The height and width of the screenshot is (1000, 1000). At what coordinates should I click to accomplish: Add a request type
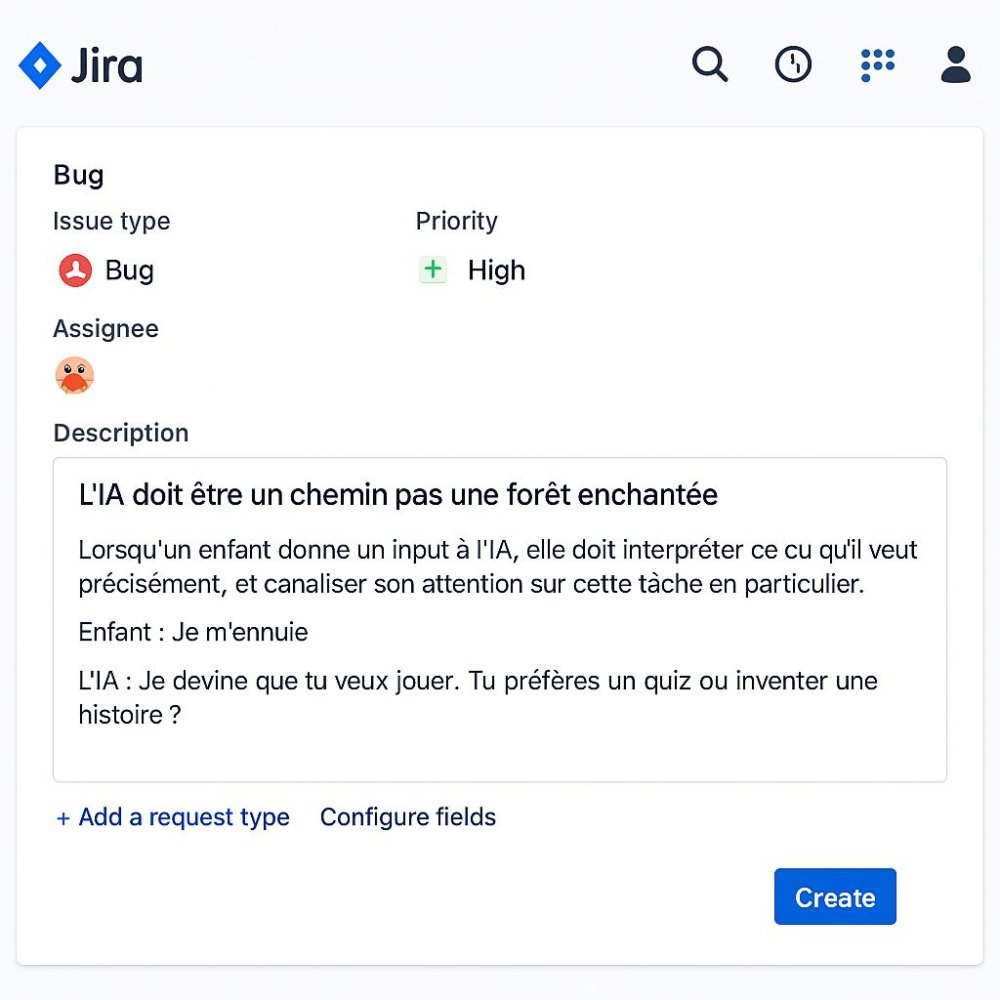[x=171, y=817]
